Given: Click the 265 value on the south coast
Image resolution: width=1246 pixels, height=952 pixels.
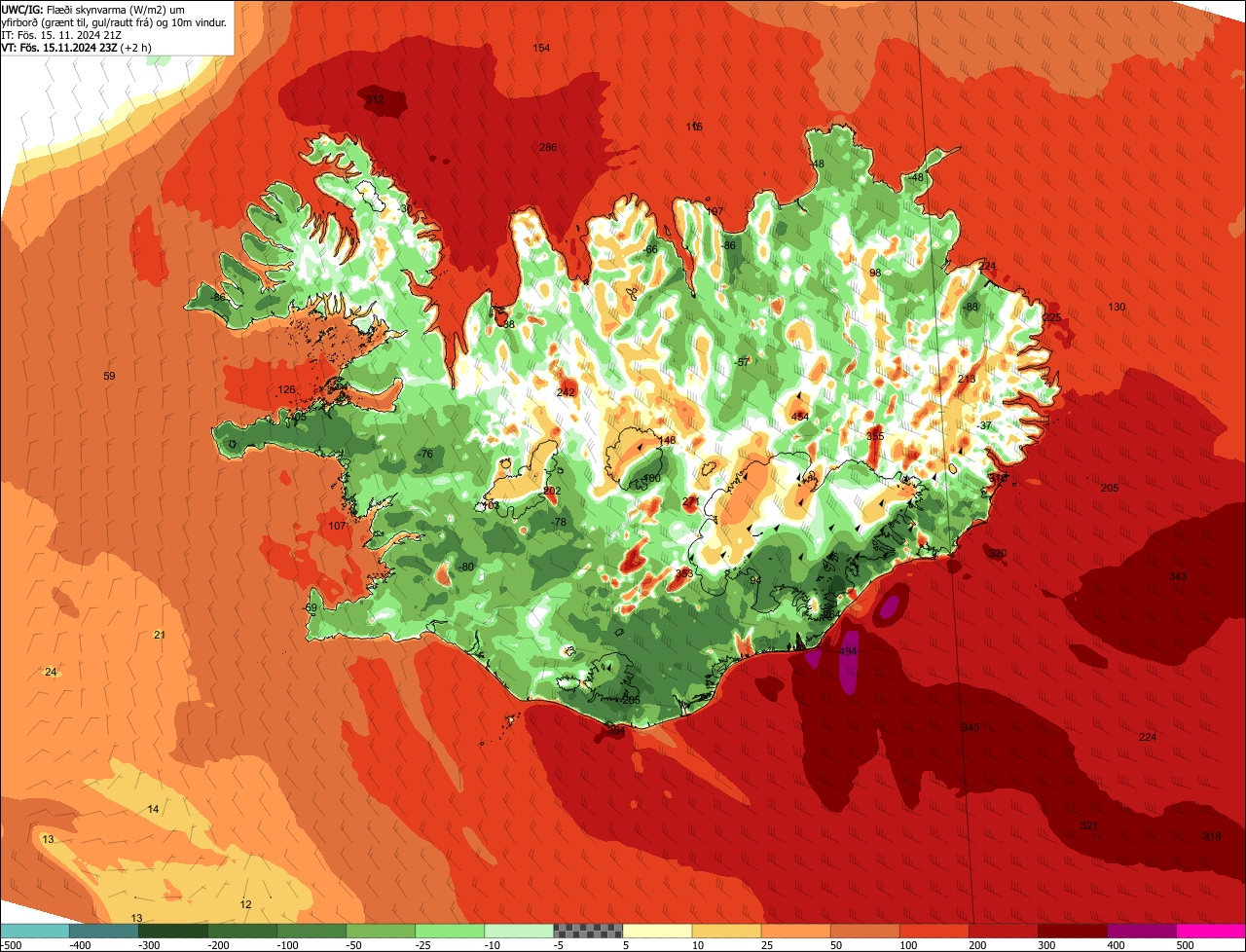Looking at the screenshot, I should pyautogui.click(x=631, y=700).
